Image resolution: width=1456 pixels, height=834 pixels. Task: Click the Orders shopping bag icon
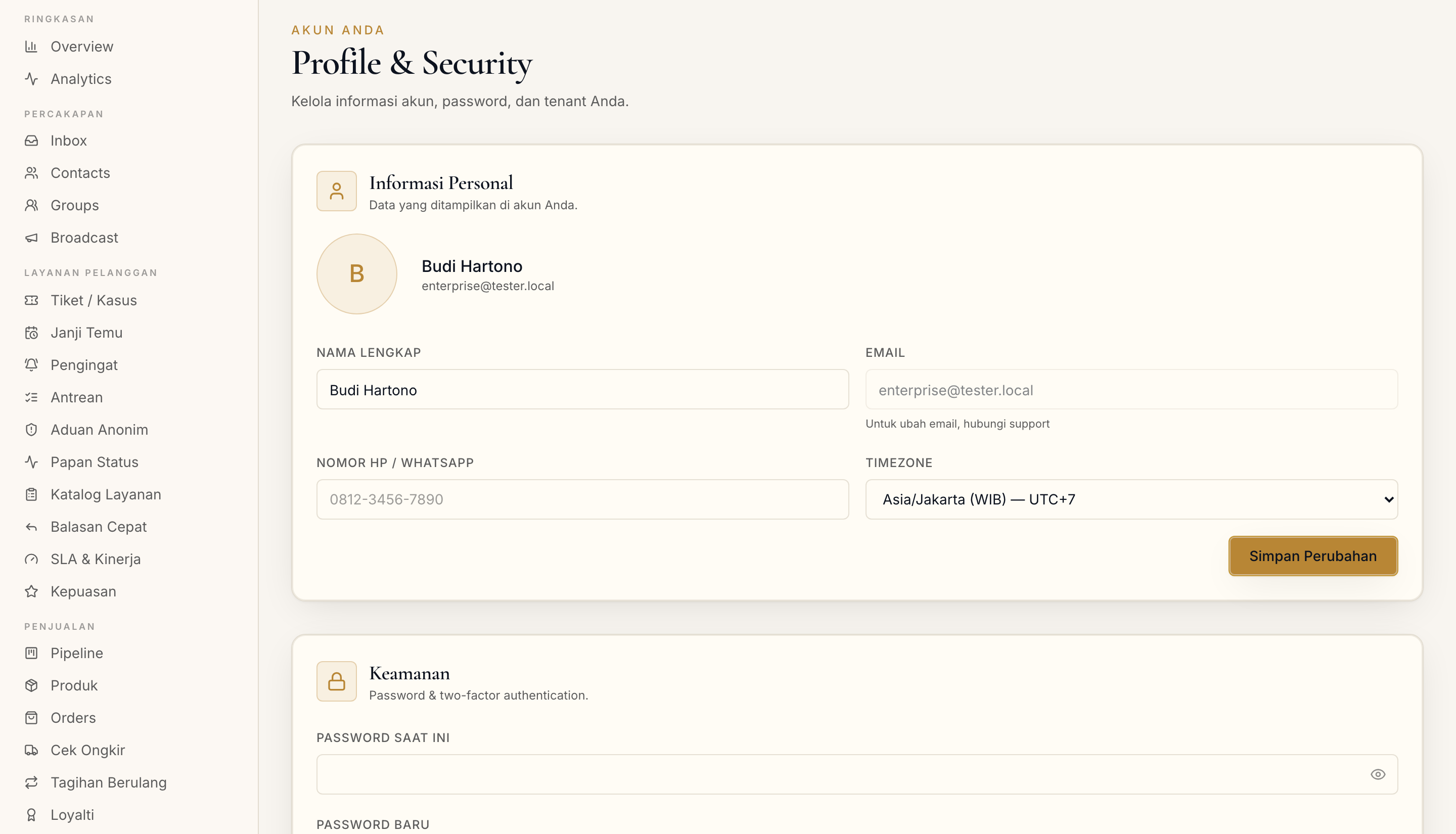[31, 718]
